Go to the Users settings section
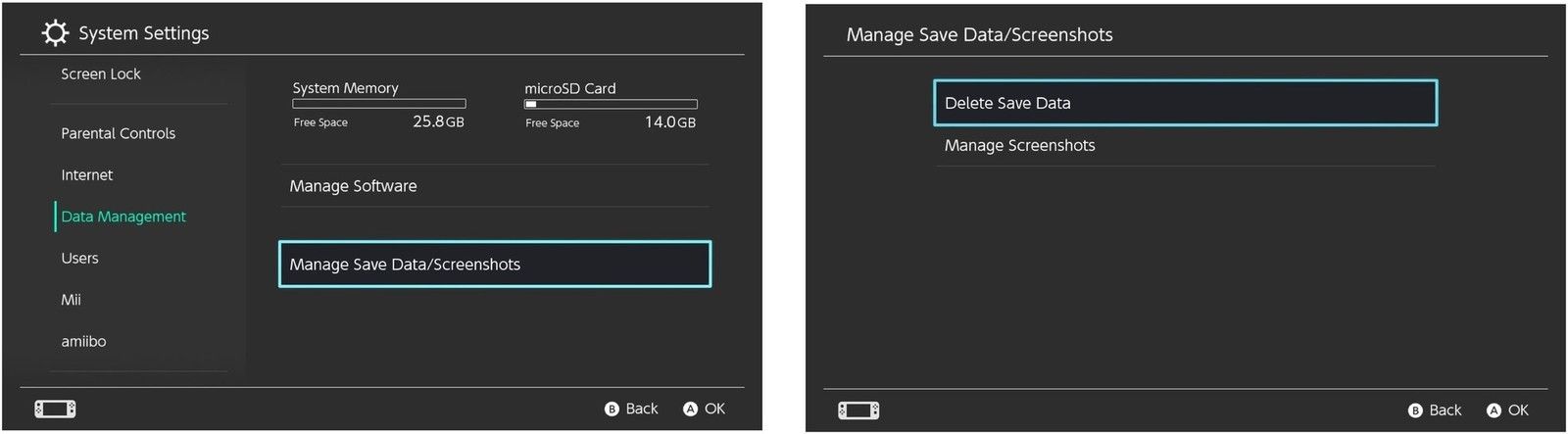Image resolution: width=1568 pixels, height=434 pixels. tap(80, 259)
